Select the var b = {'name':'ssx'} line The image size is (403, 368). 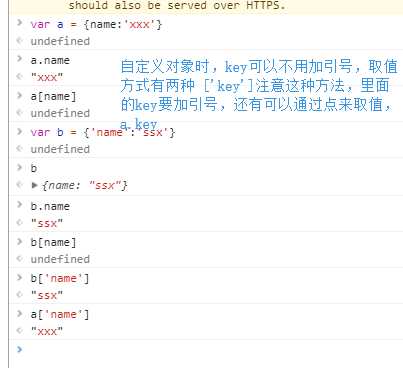point(103,132)
